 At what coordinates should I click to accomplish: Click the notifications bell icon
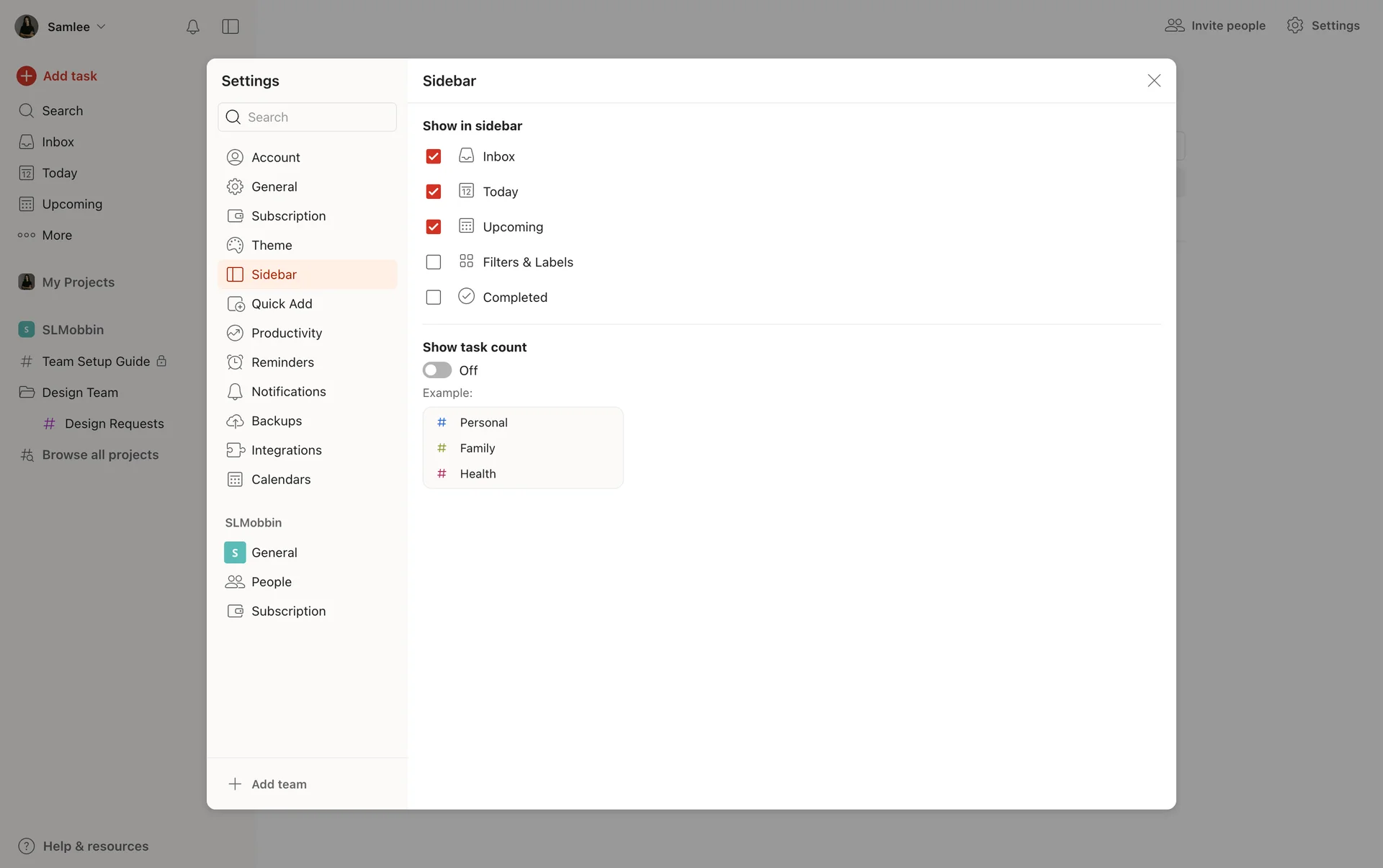pos(192,27)
